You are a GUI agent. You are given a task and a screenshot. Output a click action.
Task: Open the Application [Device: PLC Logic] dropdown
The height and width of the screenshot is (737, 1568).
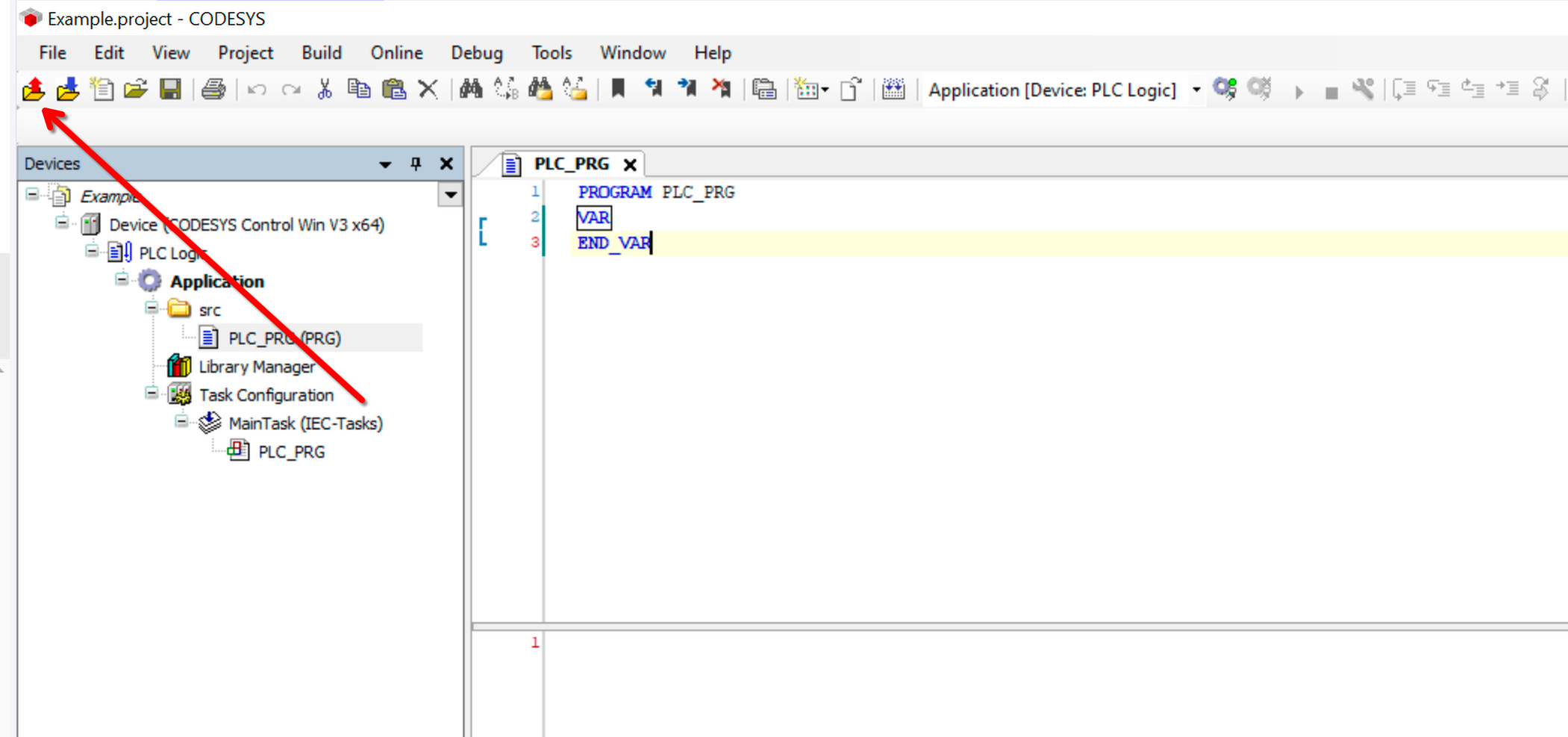pyautogui.click(x=1196, y=90)
